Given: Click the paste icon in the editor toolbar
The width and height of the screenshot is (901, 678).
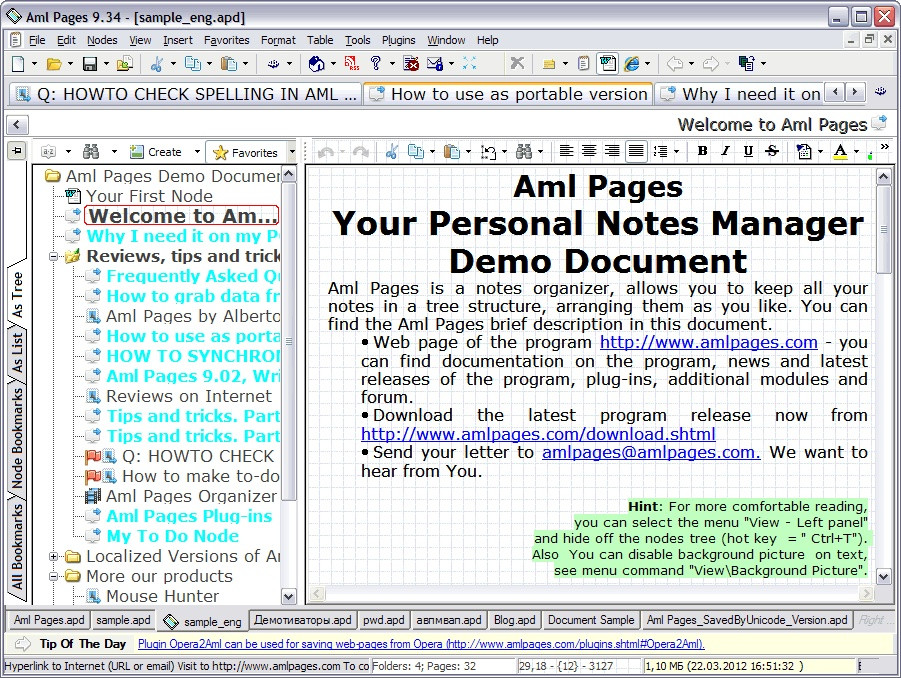Looking at the screenshot, I should 452,152.
